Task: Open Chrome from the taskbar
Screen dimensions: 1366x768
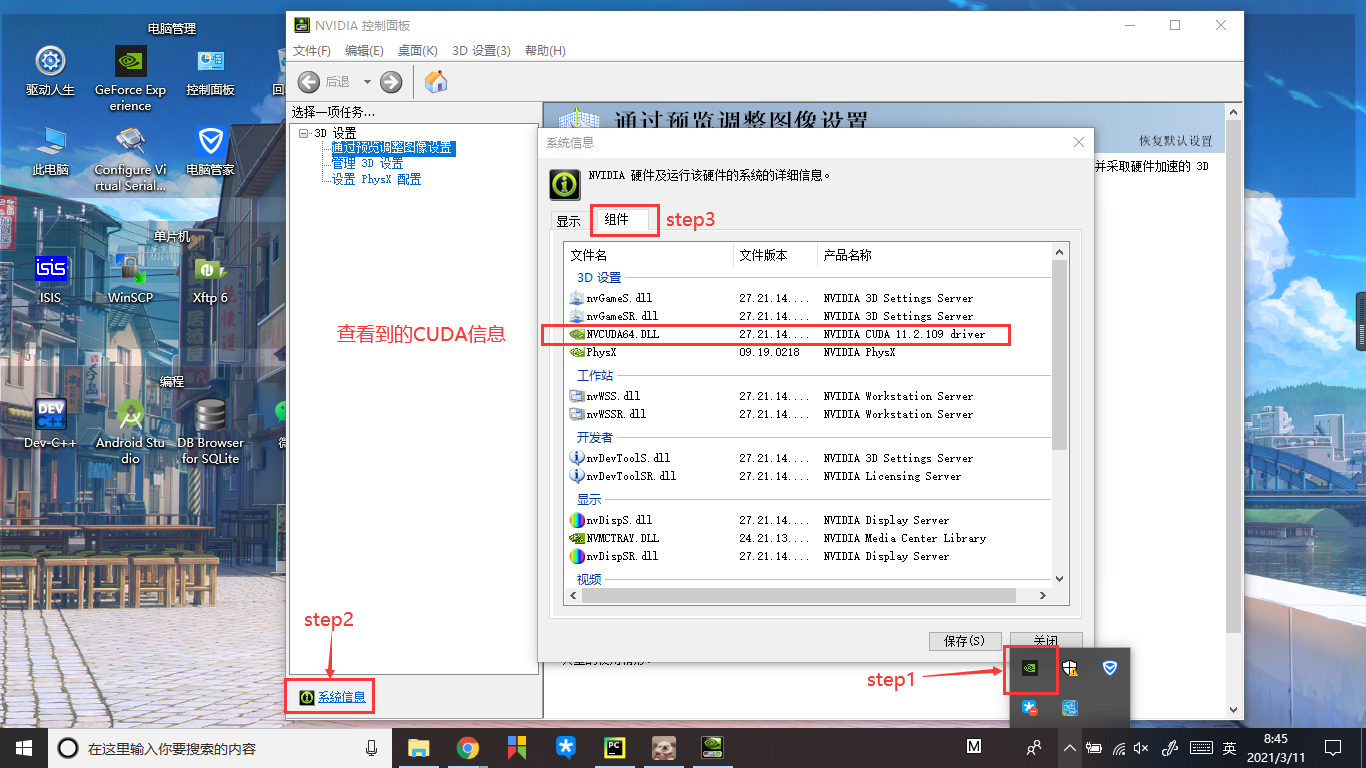Action: click(x=467, y=747)
